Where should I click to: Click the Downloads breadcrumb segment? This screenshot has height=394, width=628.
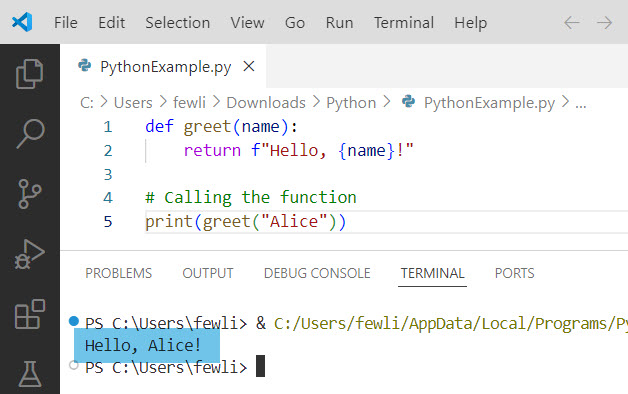click(x=266, y=103)
